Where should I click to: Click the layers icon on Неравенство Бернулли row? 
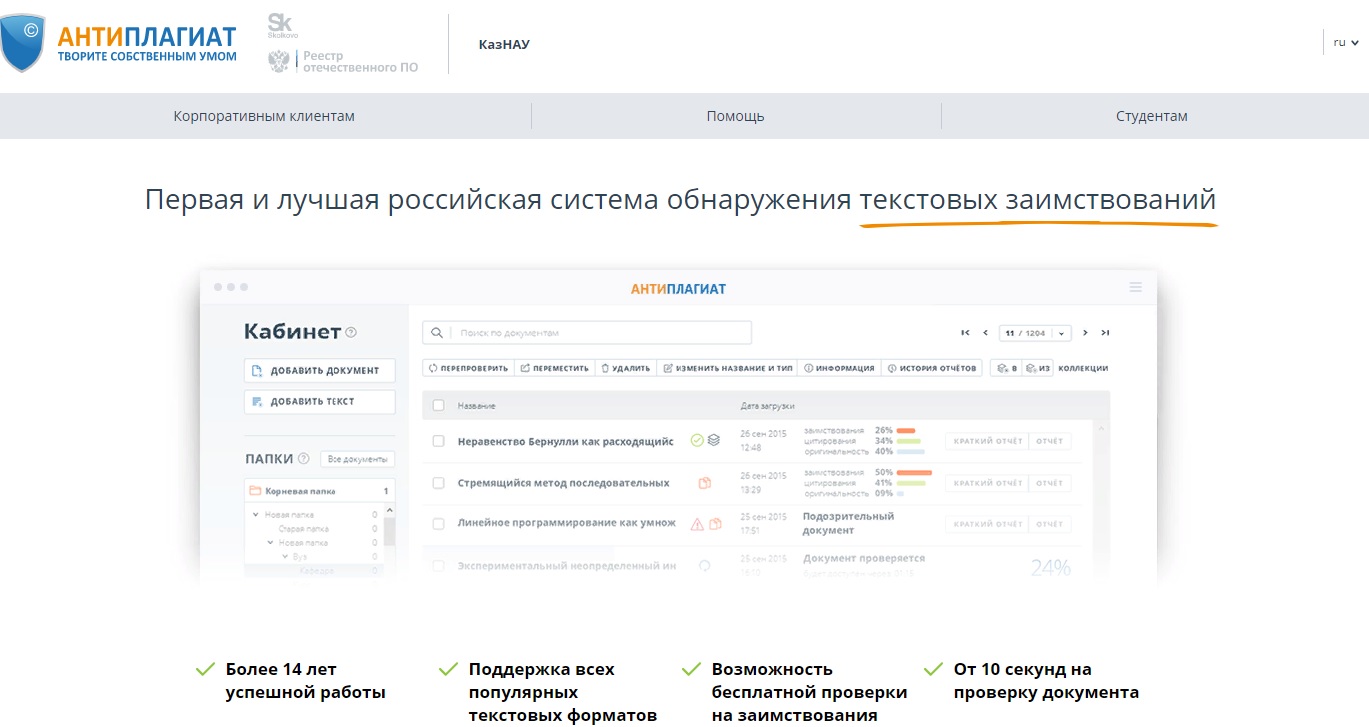[x=714, y=440]
